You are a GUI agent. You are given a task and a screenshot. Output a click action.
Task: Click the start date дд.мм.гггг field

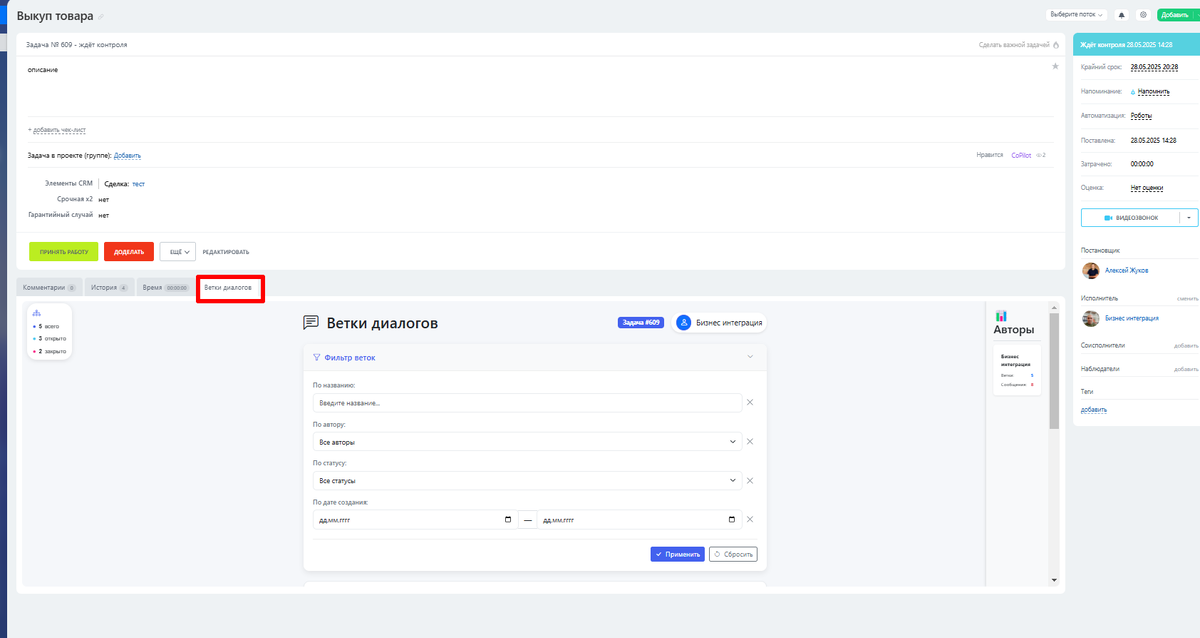pyautogui.click(x=414, y=520)
